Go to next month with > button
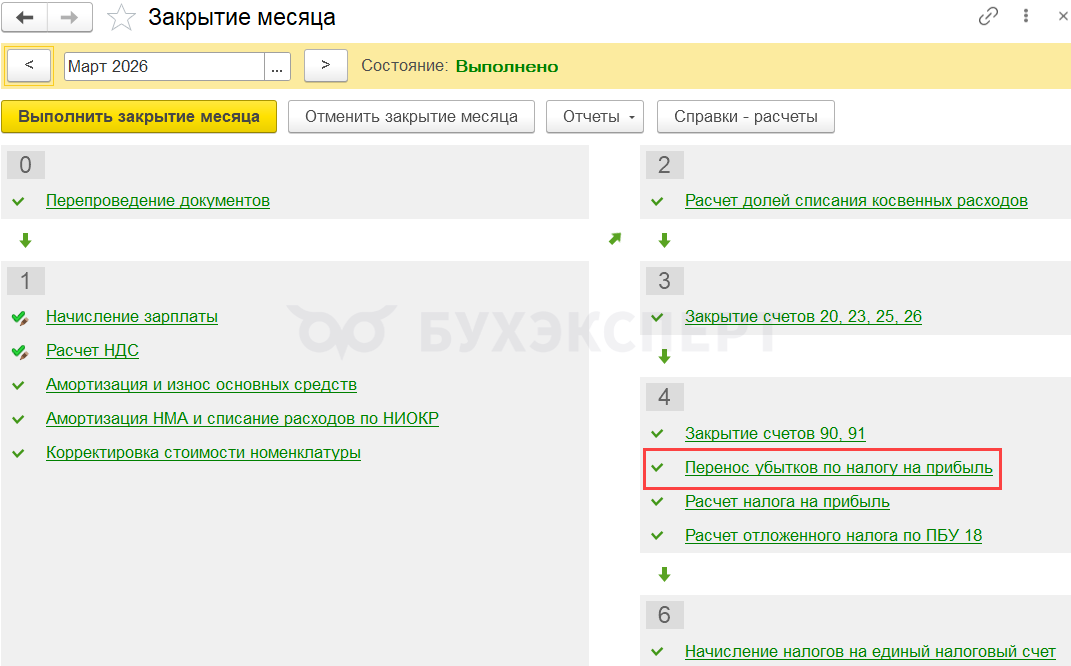The width and height of the screenshot is (1071, 666). (x=325, y=66)
